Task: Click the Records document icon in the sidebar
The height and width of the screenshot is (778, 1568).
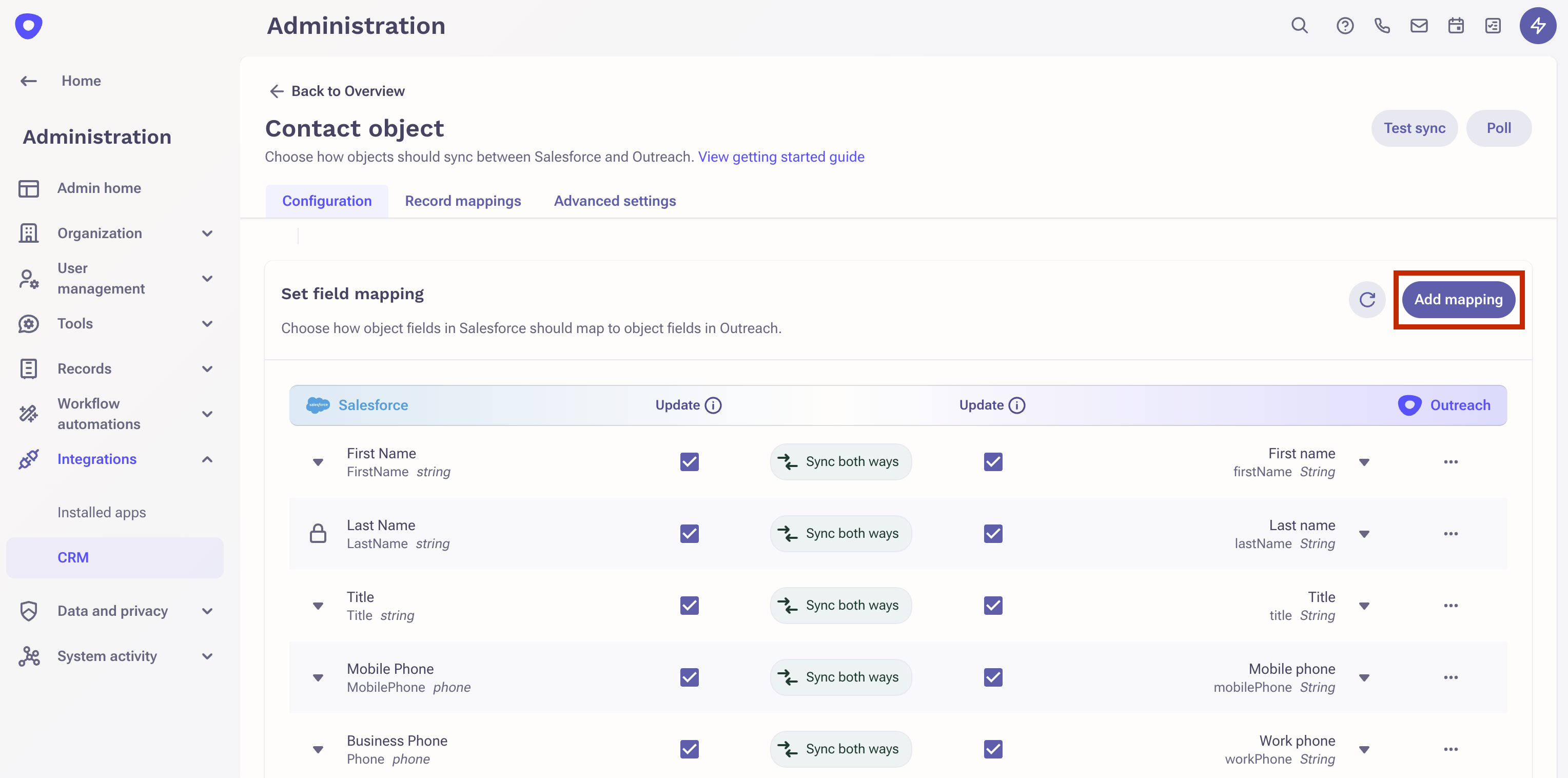Action: [x=29, y=369]
